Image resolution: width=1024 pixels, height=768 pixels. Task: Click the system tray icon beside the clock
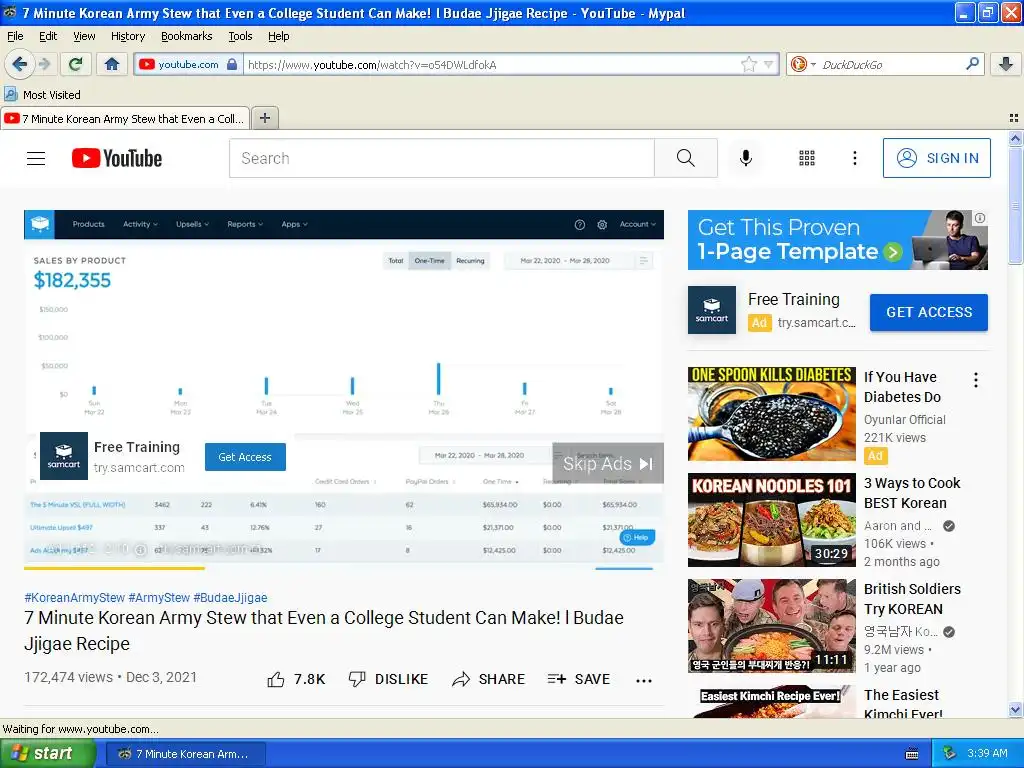pyautogui.click(x=949, y=753)
